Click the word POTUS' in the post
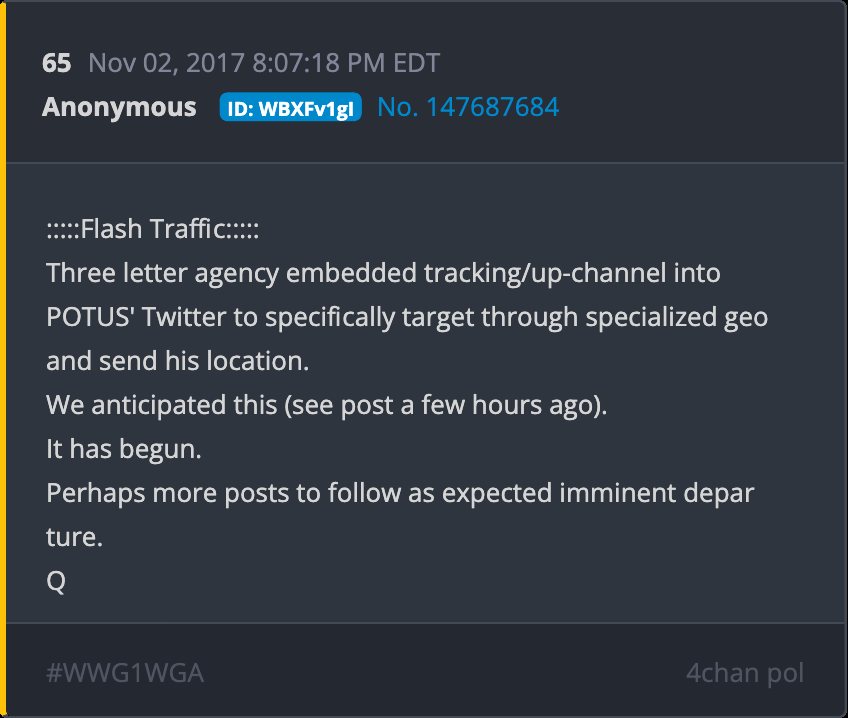The image size is (848, 718). (90, 317)
